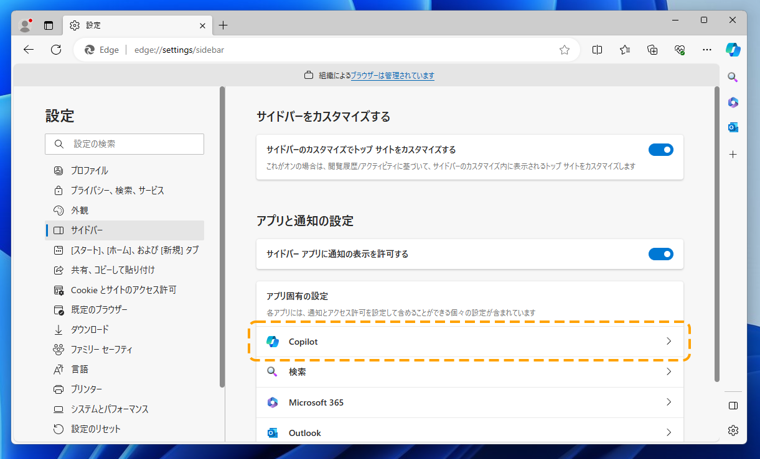The width and height of the screenshot is (760, 459).
Task: Open プロファイル settings section
Action: (x=125, y=171)
